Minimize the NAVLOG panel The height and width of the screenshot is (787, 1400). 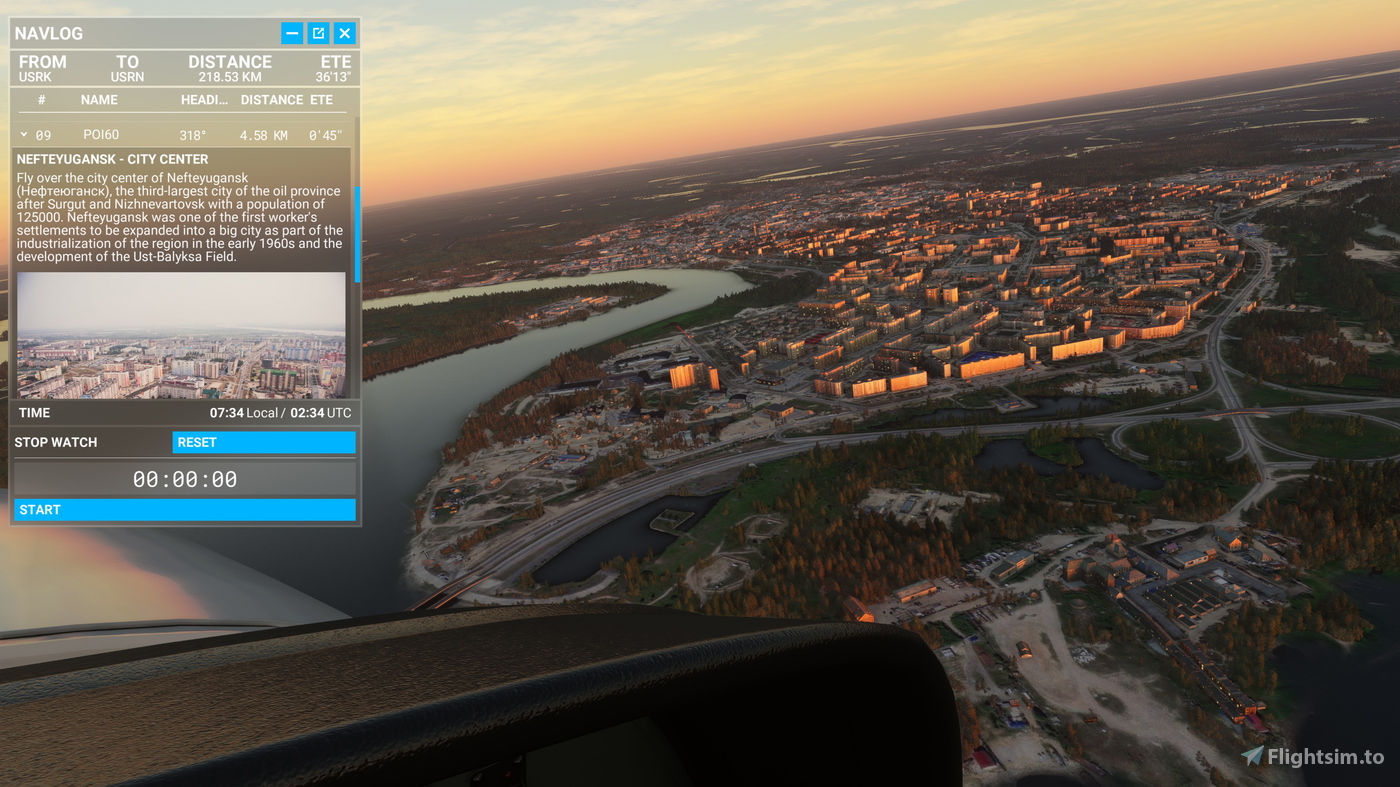pyautogui.click(x=292, y=33)
